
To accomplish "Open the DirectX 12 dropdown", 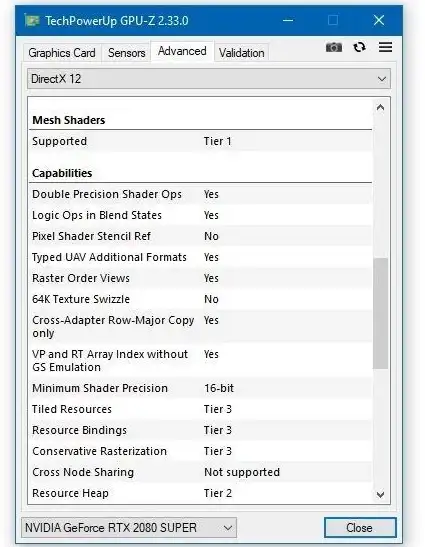I will click(x=209, y=78).
